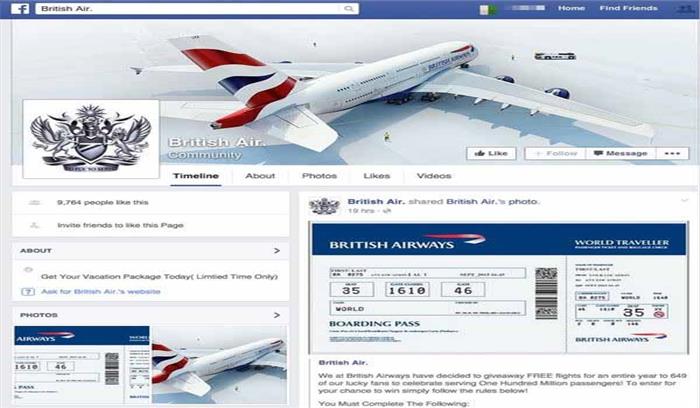Click the post author crest avatar
This screenshot has height=408, width=700.
[x=325, y=206]
